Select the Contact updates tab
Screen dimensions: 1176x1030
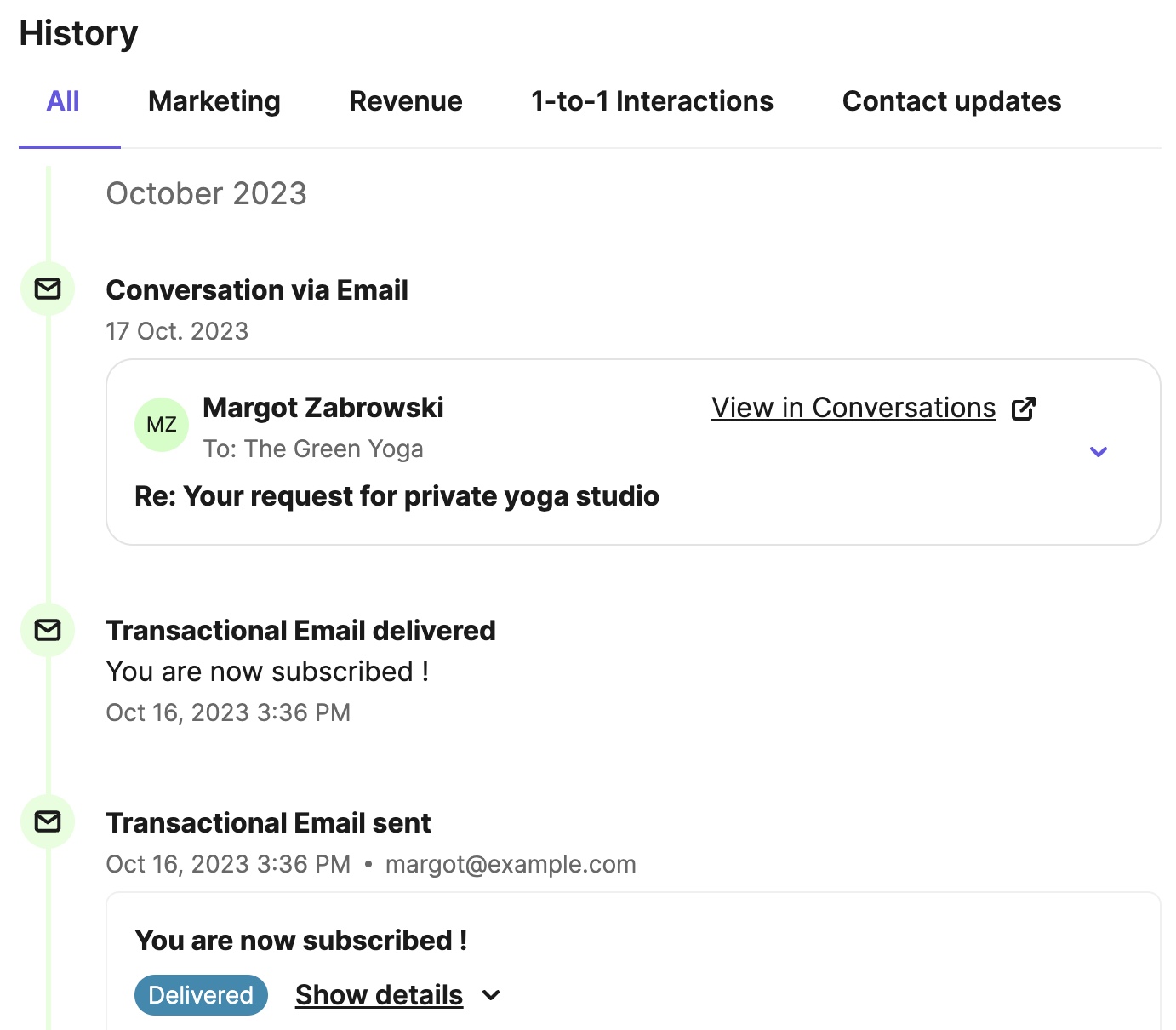coord(951,101)
